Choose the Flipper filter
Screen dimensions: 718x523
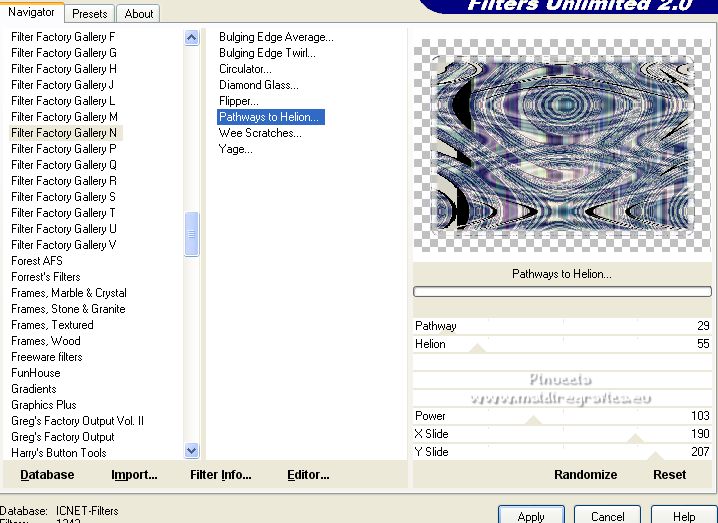coord(239,101)
